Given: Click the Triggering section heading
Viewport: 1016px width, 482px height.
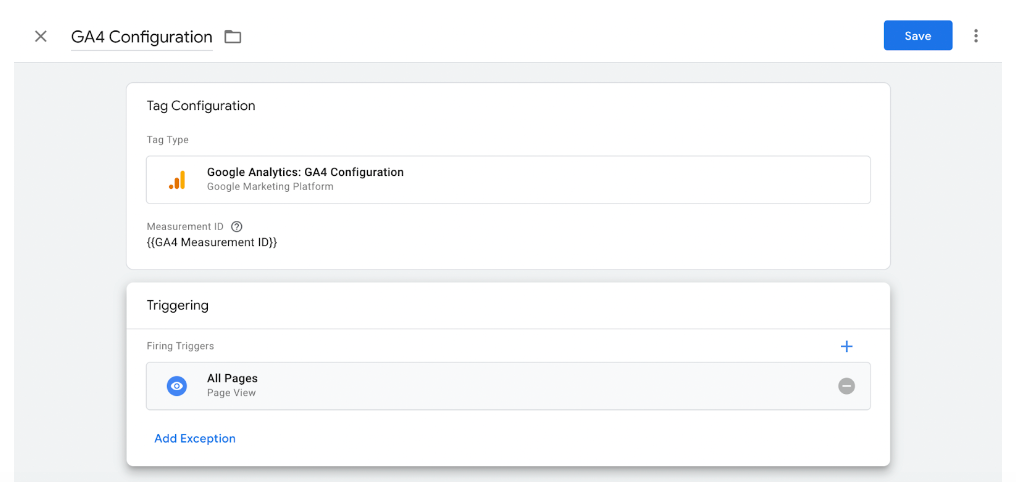Looking at the screenshot, I should pos(178,305).
